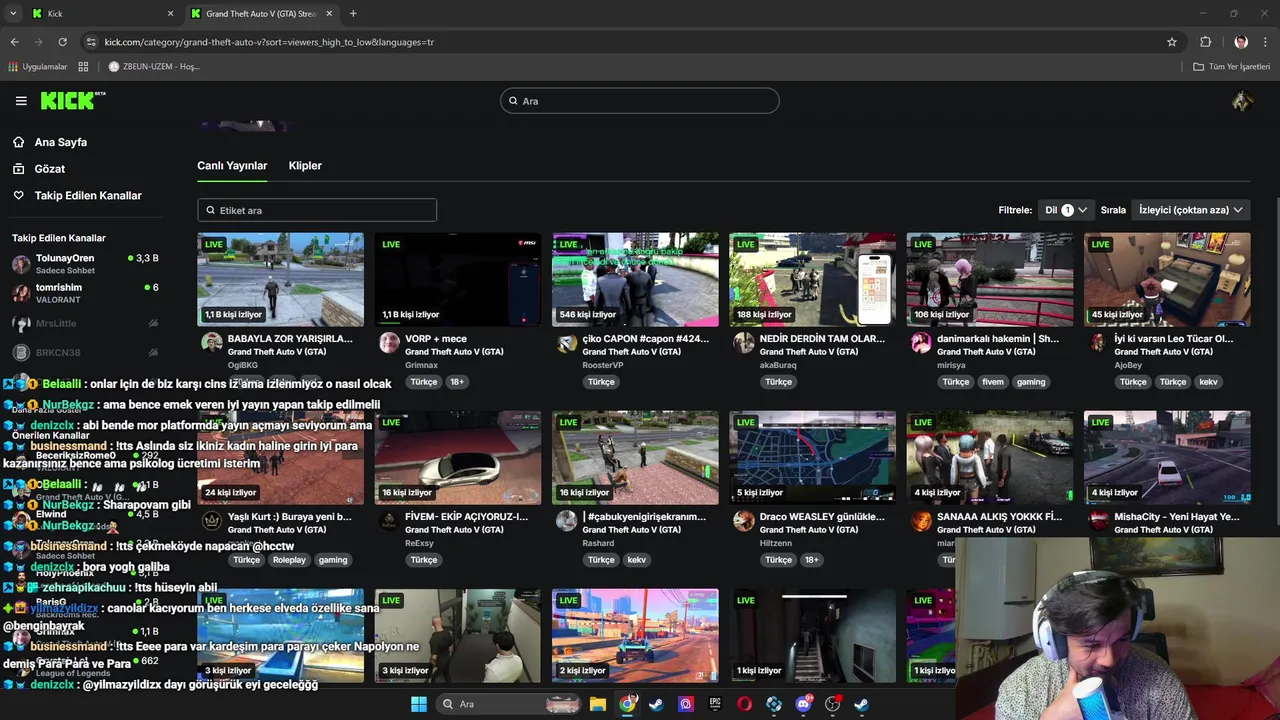
Task: View site information icon in address bar
Action: (x=91, y=42)
